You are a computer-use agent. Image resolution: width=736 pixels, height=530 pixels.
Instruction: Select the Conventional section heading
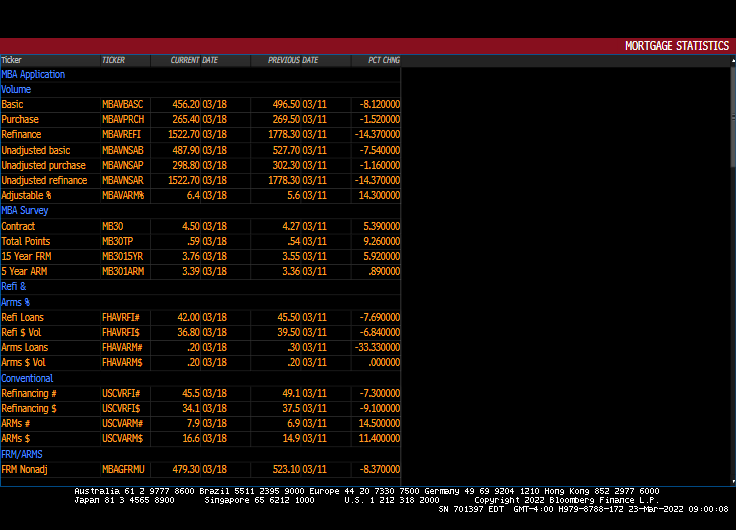pos(27,378)
